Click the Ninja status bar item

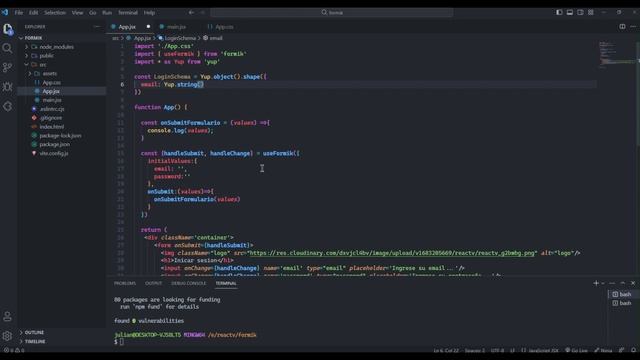[603, 350]
